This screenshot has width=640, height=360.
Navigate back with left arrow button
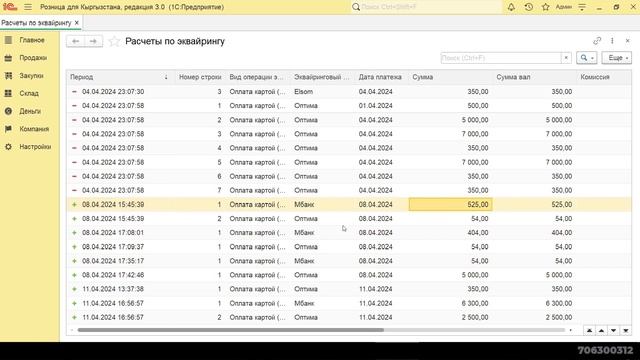tap(76, 41)
